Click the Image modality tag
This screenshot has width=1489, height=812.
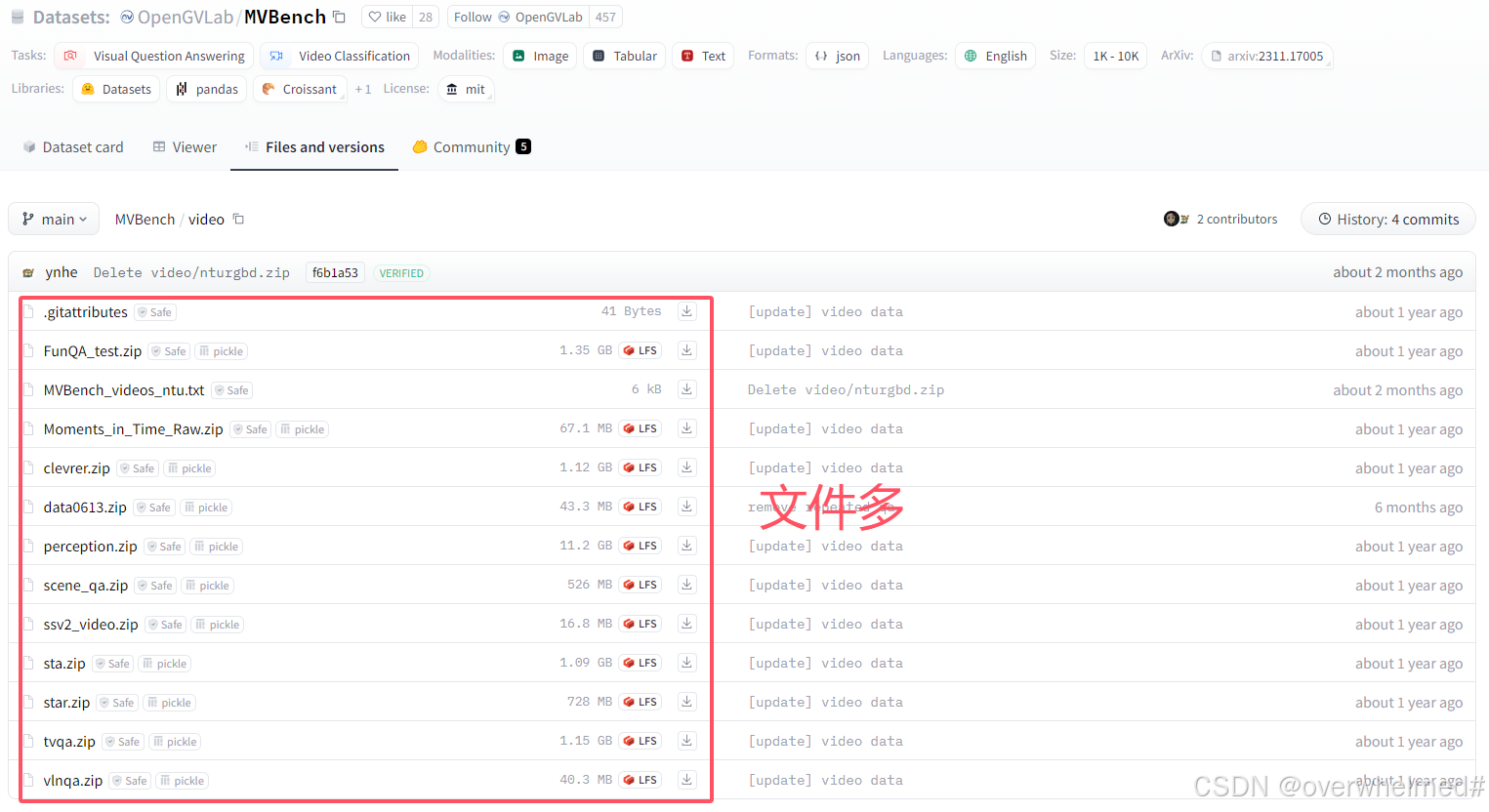click(540, 56)
